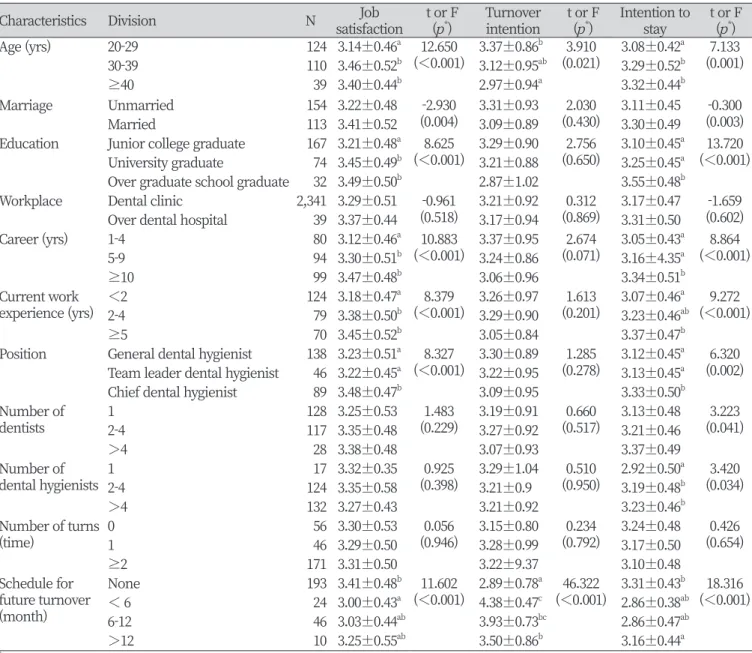
Task: Click "Number of turns (time)" label
Action: click(x=49, y=535)
